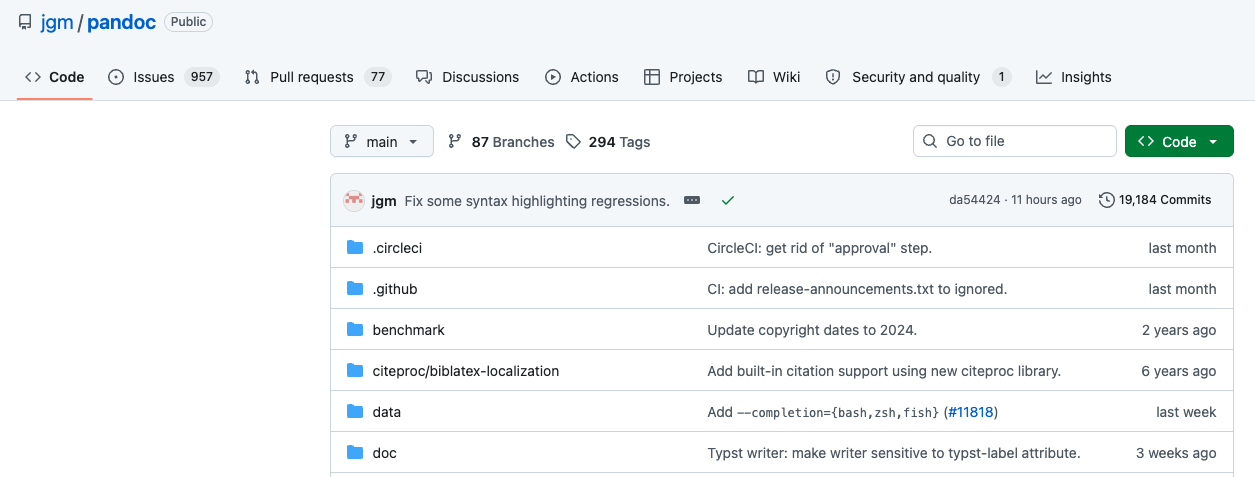
Task: Click the folder icon for doc
Action: 355,452
